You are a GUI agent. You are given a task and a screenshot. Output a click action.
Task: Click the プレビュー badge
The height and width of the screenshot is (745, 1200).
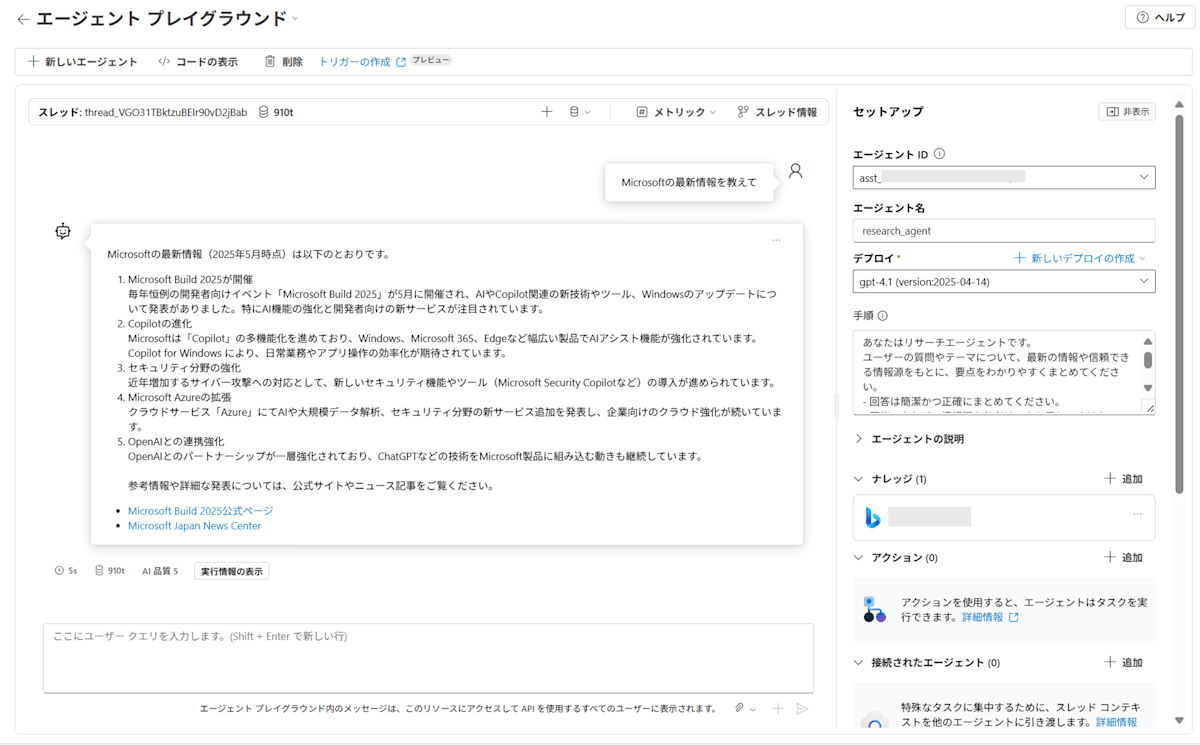pos(431,61)
